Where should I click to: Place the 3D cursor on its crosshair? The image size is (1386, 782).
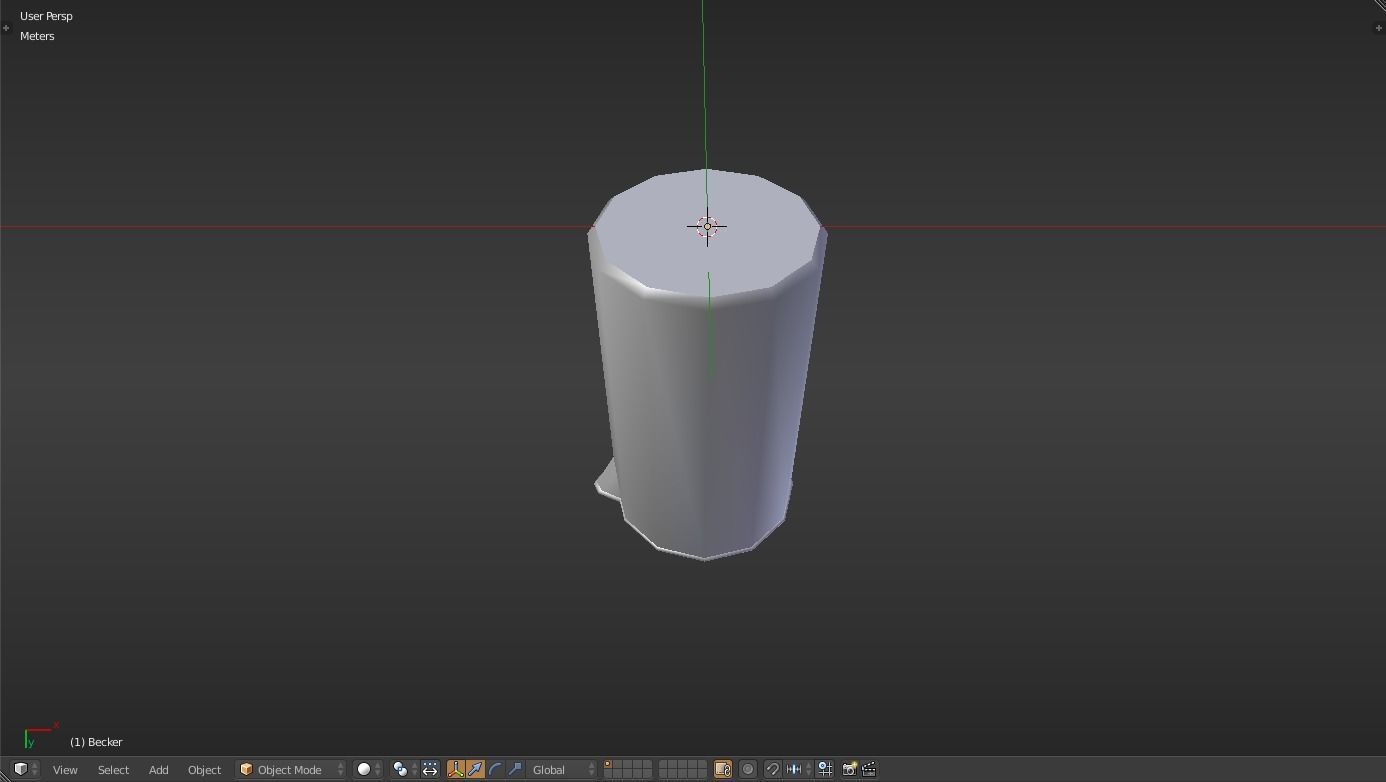[x=707, y=227]
